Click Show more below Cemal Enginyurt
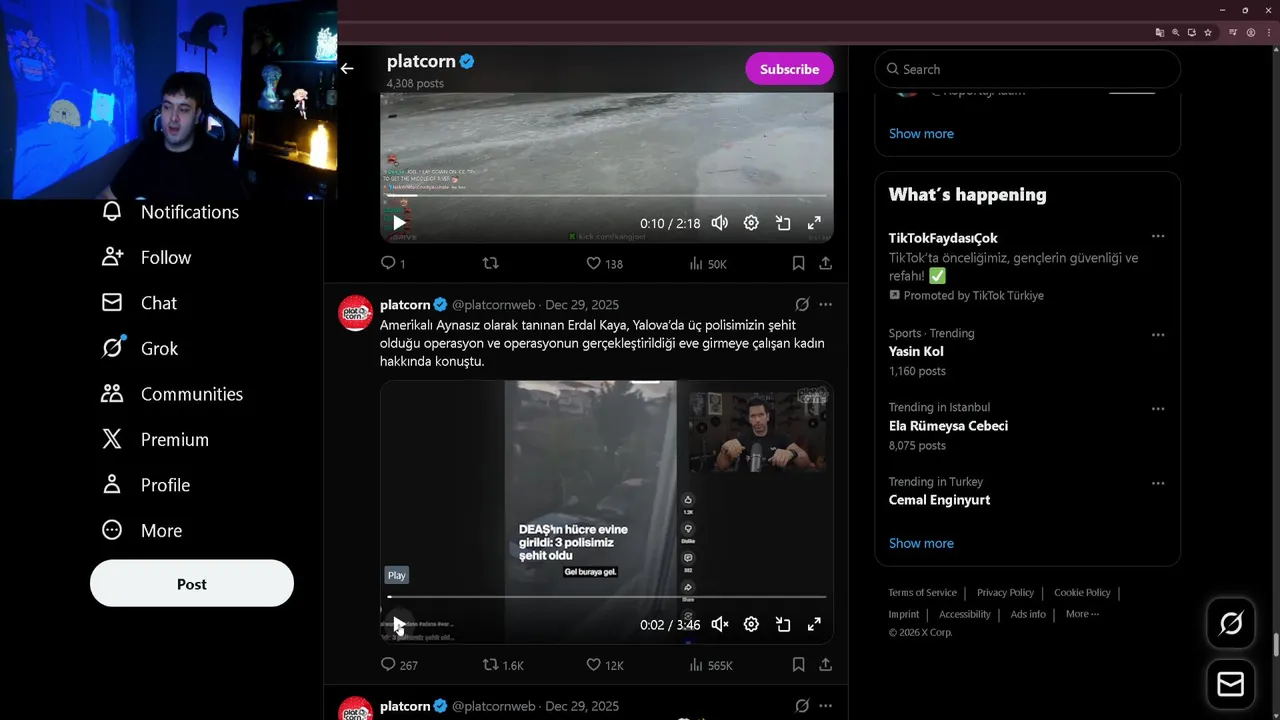The width and height of the screenshot is (1280, 720). (921, 543)
